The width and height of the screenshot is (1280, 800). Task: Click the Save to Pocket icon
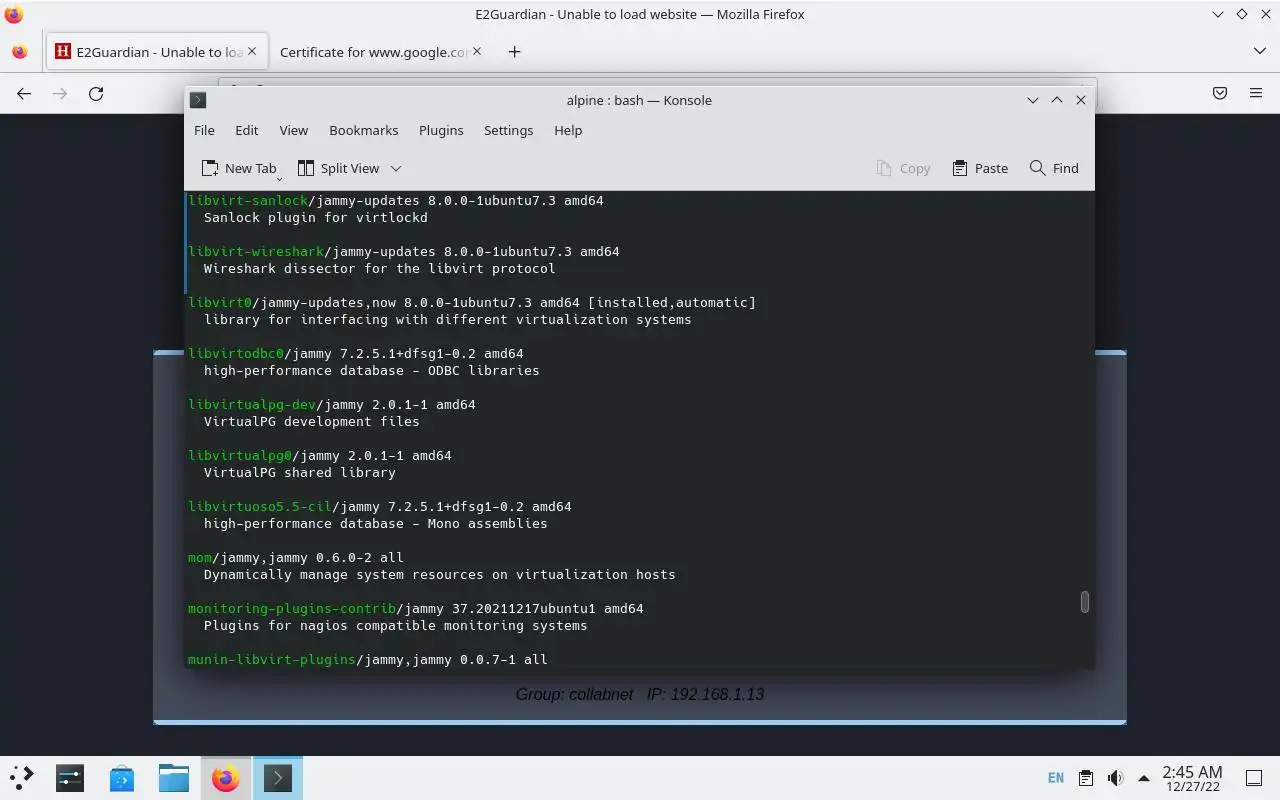(x=1220, y=93)
